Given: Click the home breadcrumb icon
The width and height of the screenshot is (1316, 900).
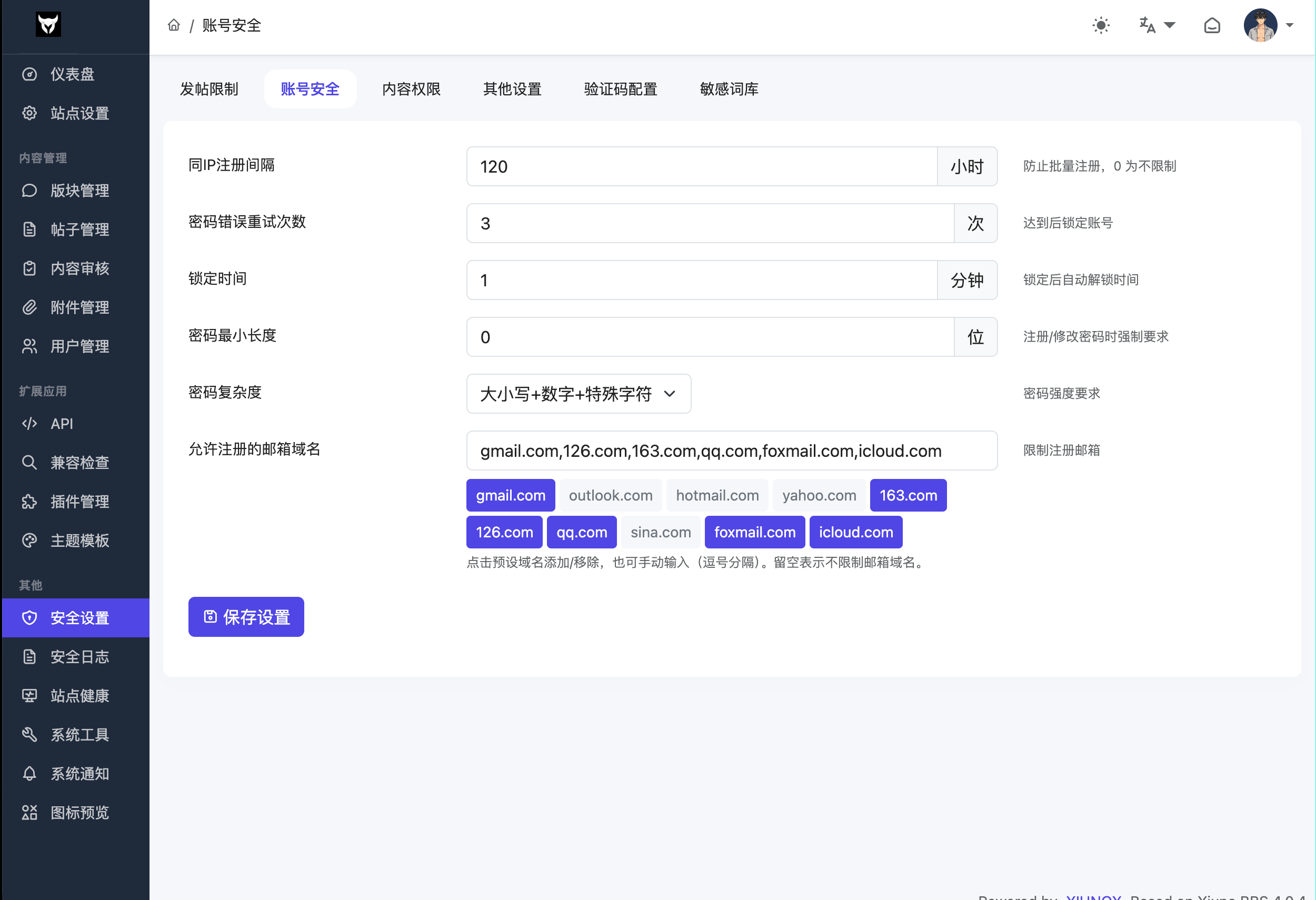Looking at the screenshot, I should 174,25.
